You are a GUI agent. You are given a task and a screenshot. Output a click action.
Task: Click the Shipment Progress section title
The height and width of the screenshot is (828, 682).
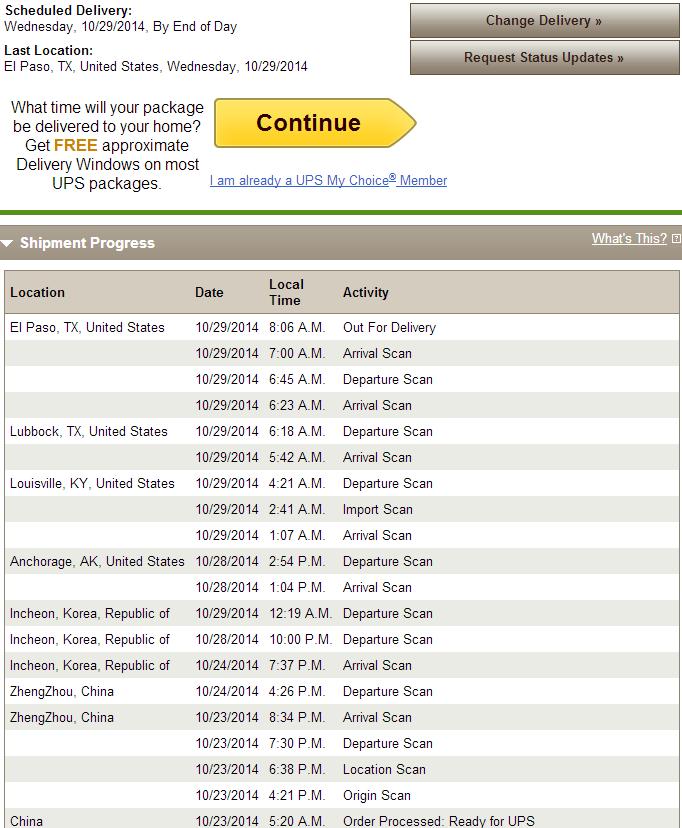pos(87,243)
